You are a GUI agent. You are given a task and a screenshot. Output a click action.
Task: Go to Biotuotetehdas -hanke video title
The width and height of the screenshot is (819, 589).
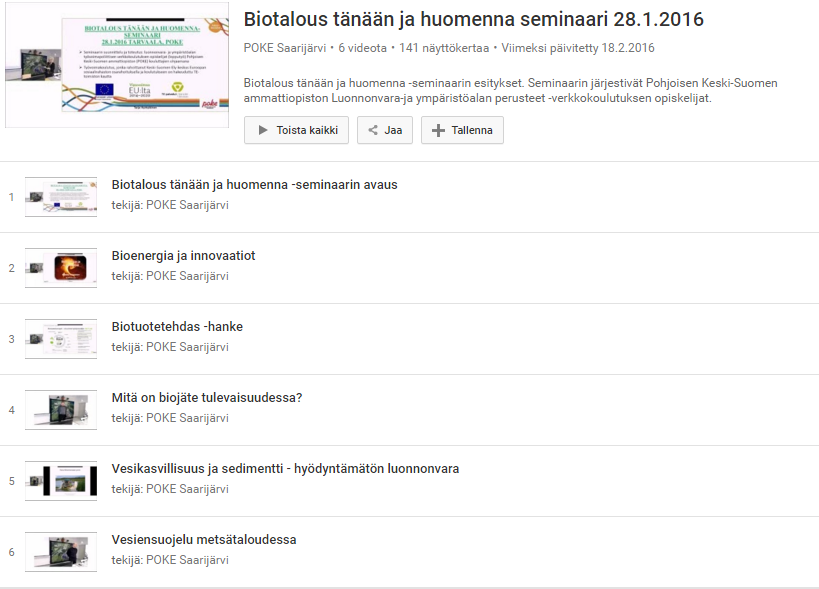177,327
